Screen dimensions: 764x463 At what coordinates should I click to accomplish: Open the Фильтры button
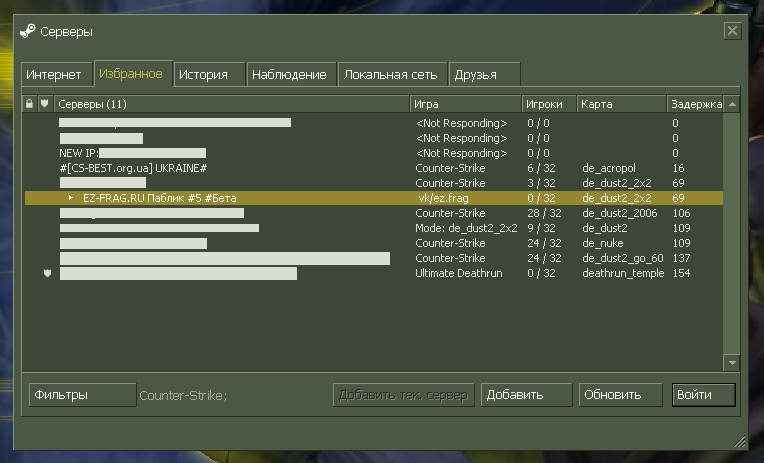click(x=82, y=395)
